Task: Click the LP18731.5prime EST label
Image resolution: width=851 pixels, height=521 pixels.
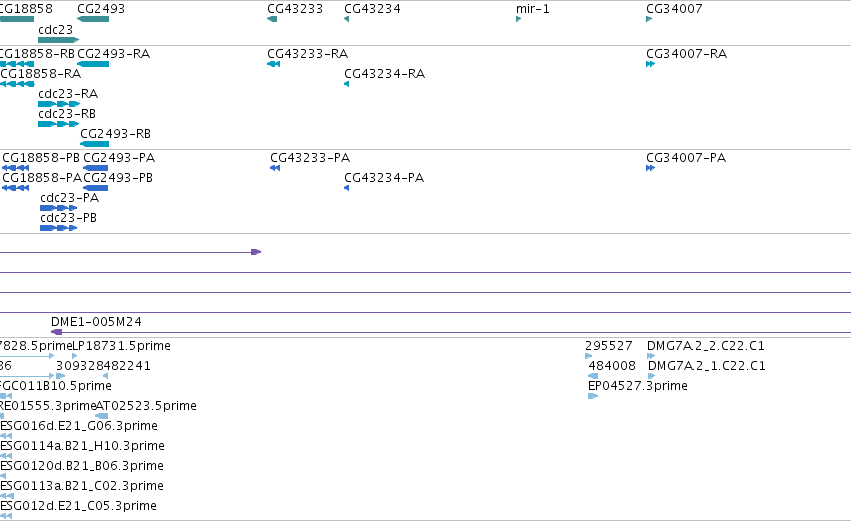Action: pyautogui.click(x=122, y=345)
